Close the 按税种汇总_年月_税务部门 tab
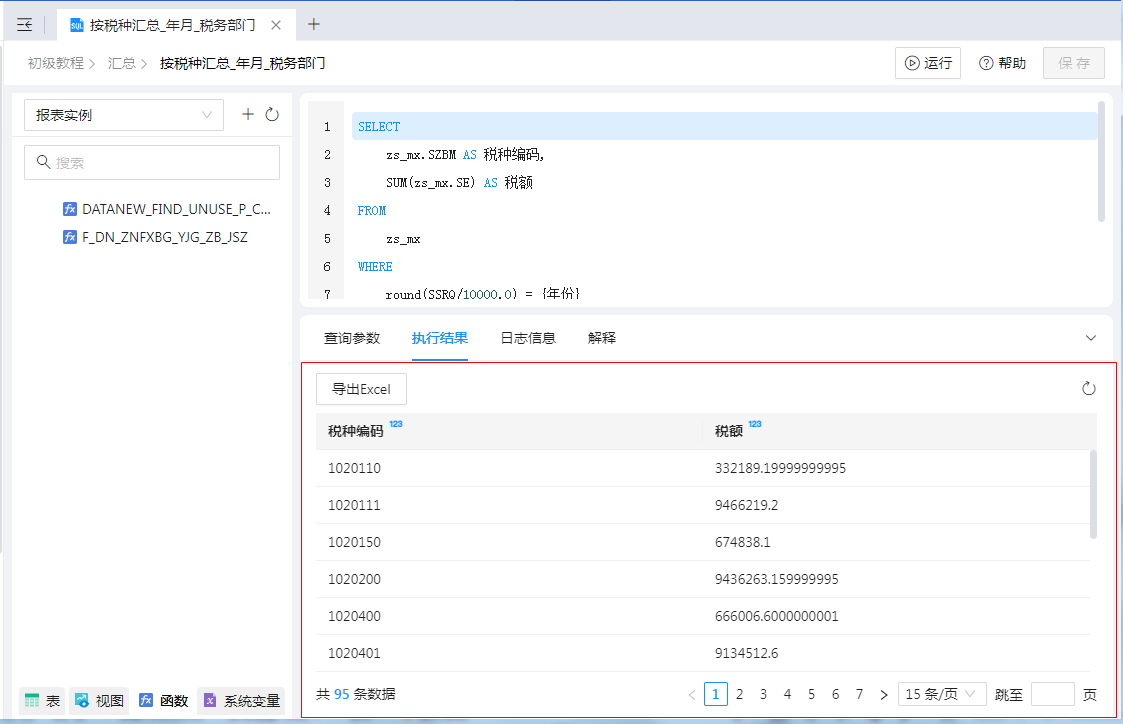Viewport: 1123px width, 724px height. point(276,25)
